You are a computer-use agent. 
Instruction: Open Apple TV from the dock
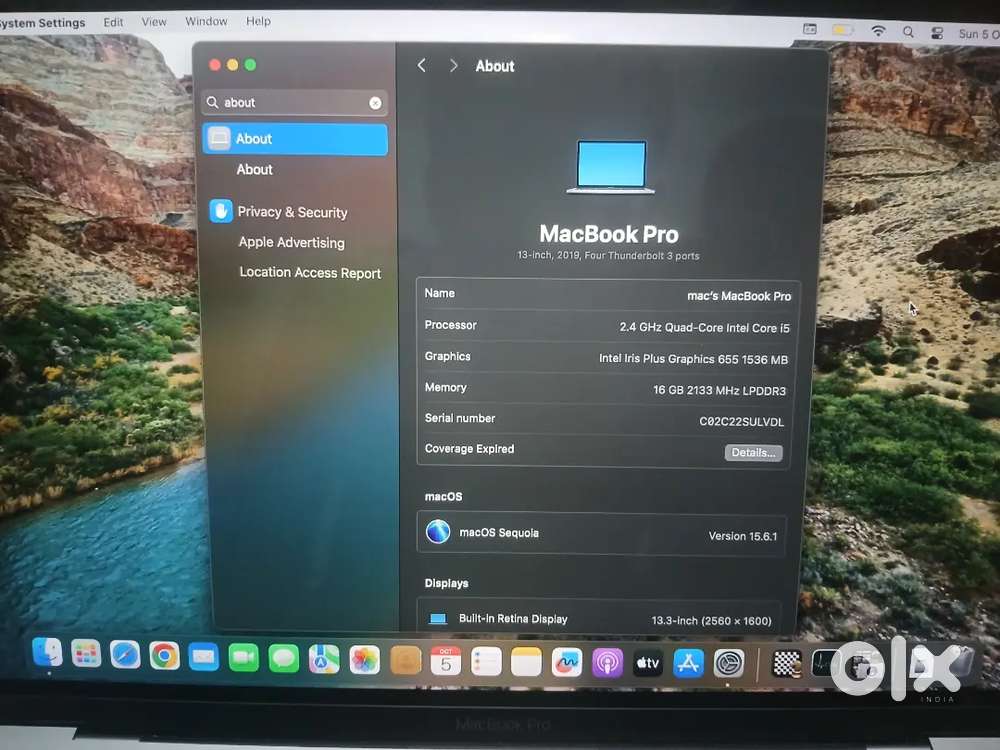click(x=648, y=662)
